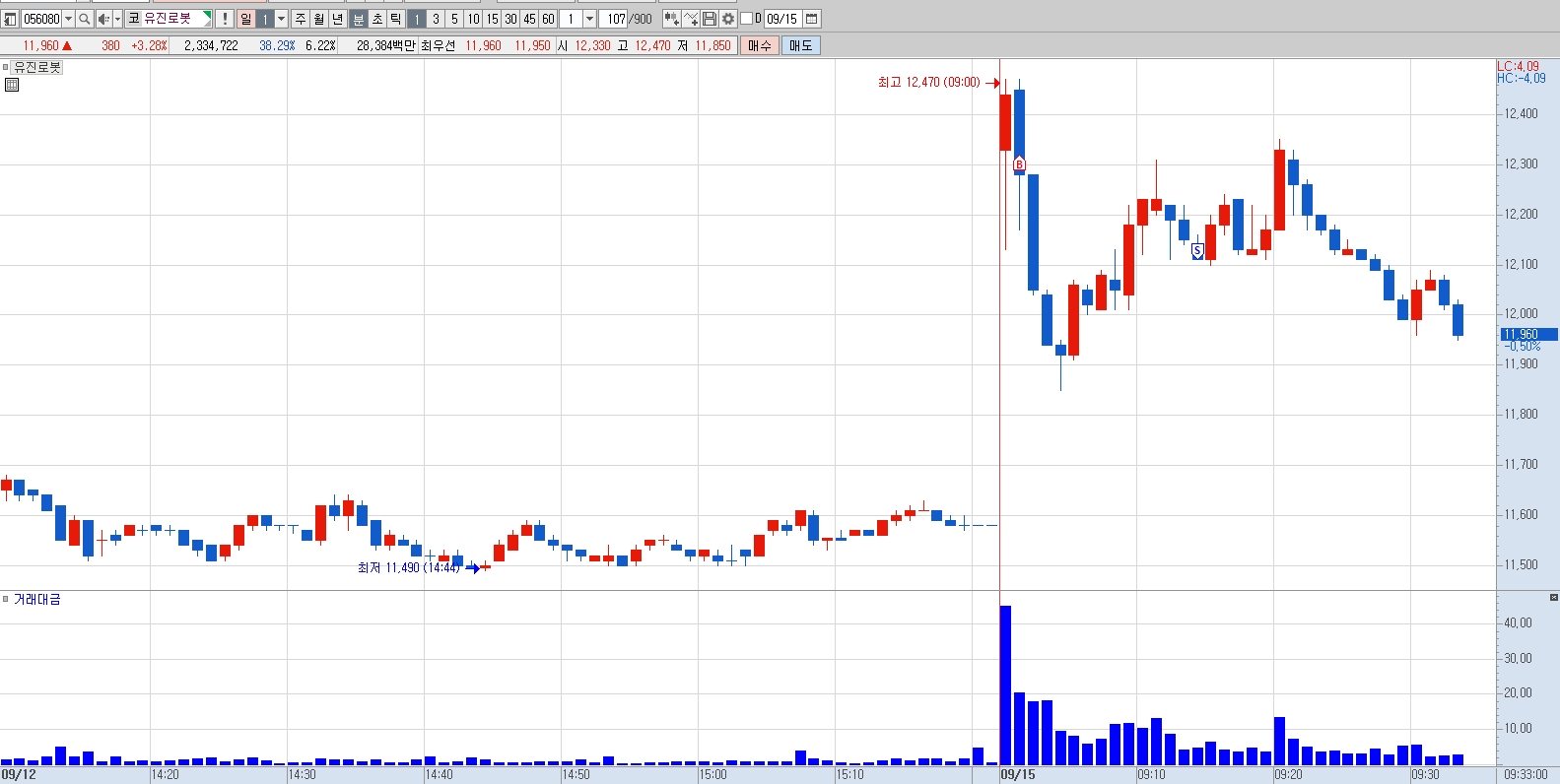Select 주 (weekly) chart period
The height and width of the screenshot is (784, 1560).
(301, 19)
